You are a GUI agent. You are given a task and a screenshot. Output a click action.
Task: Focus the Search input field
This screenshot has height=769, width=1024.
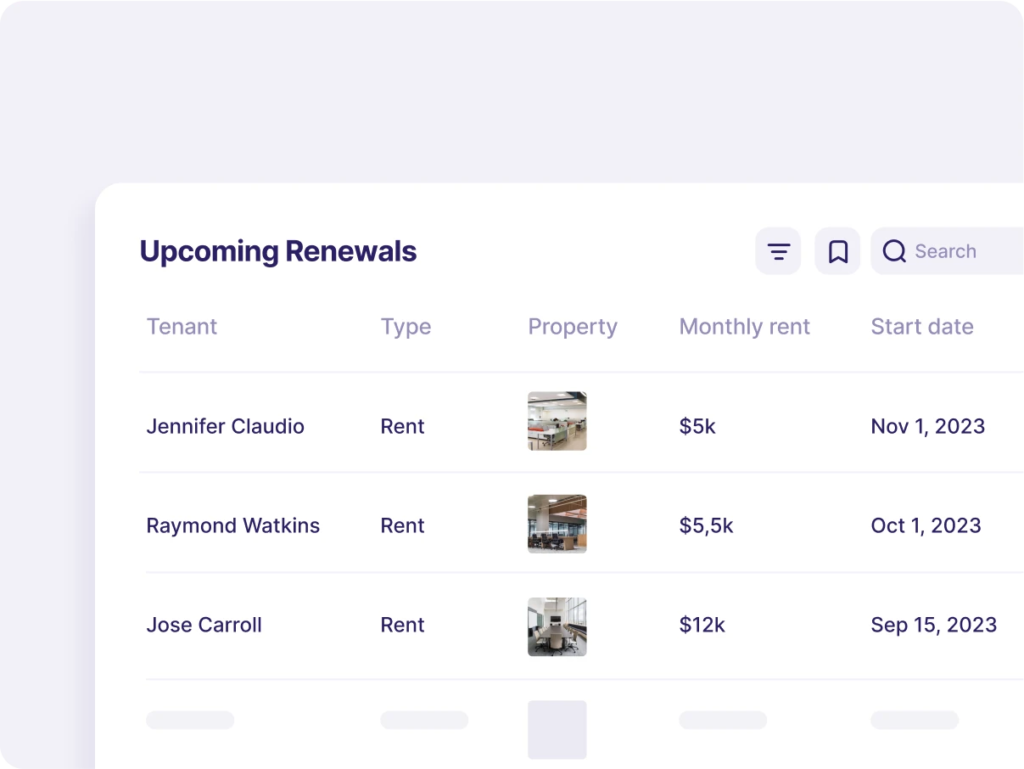[948, 251]
